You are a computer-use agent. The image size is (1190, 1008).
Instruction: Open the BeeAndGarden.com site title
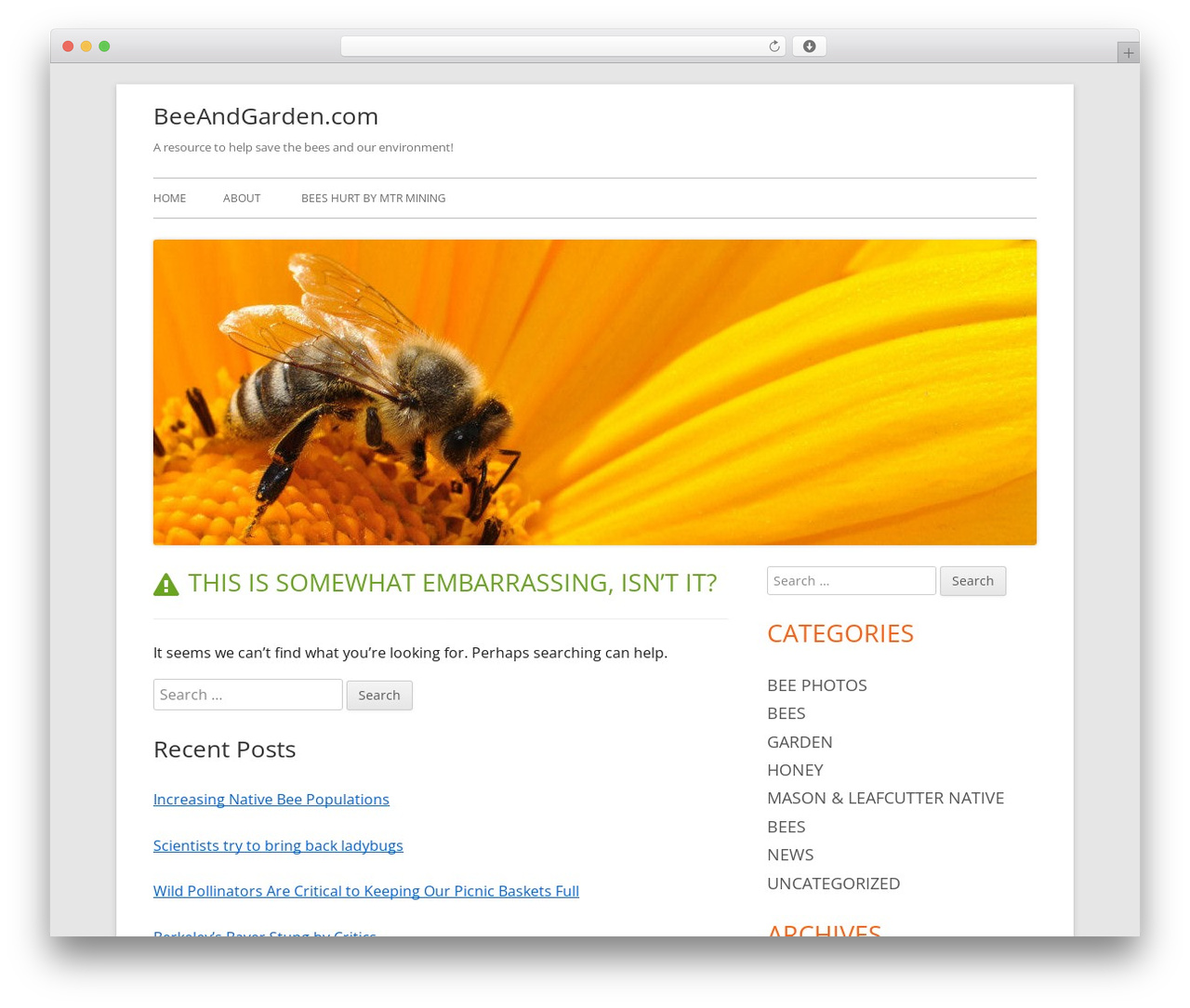(266, 116)
